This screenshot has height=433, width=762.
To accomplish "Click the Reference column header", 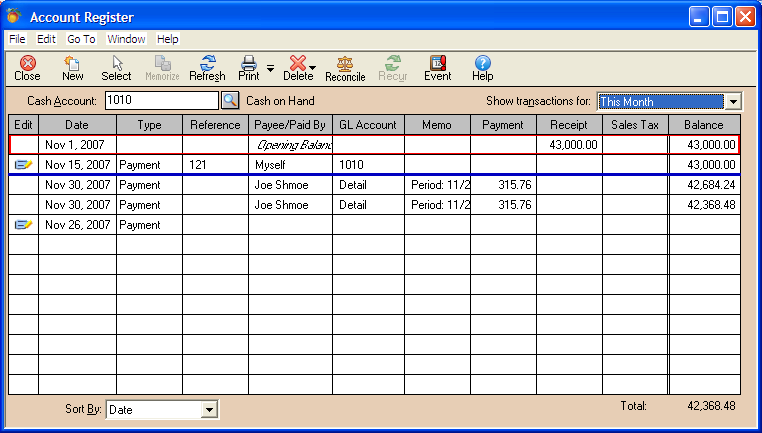I will 215,125.
